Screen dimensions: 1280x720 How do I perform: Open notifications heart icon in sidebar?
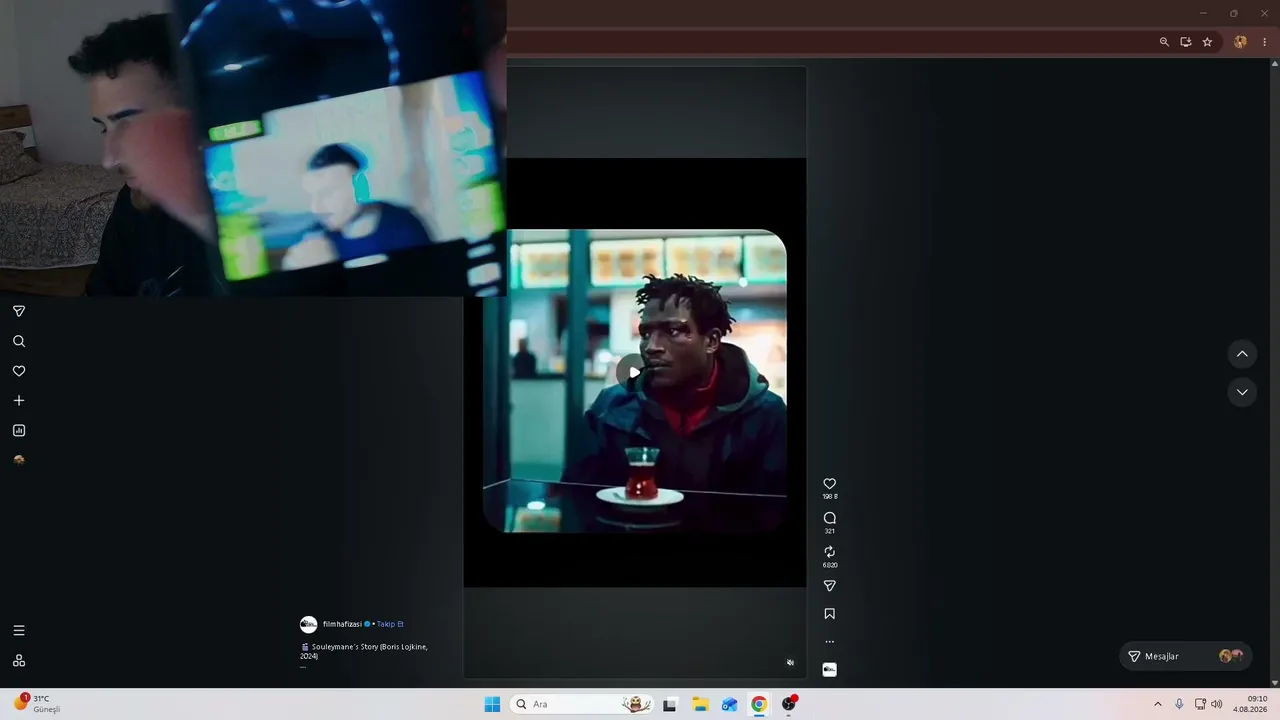click(x=19, y=371)
